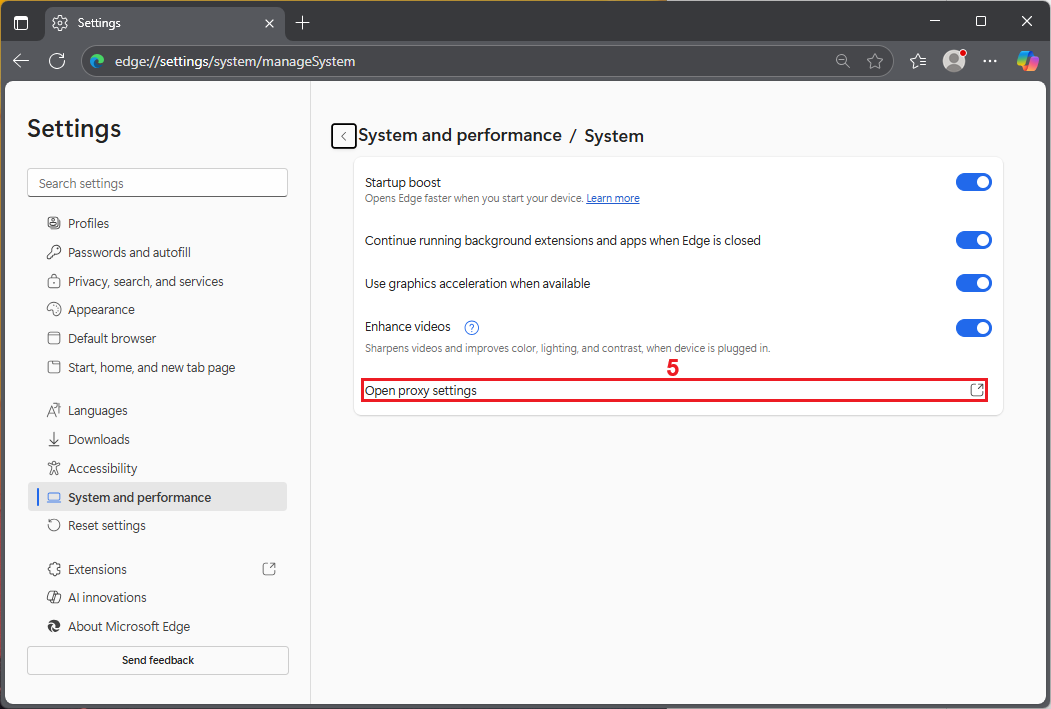Click System and performance breadcrumb title
The image size is (1051, 709).
460,135
